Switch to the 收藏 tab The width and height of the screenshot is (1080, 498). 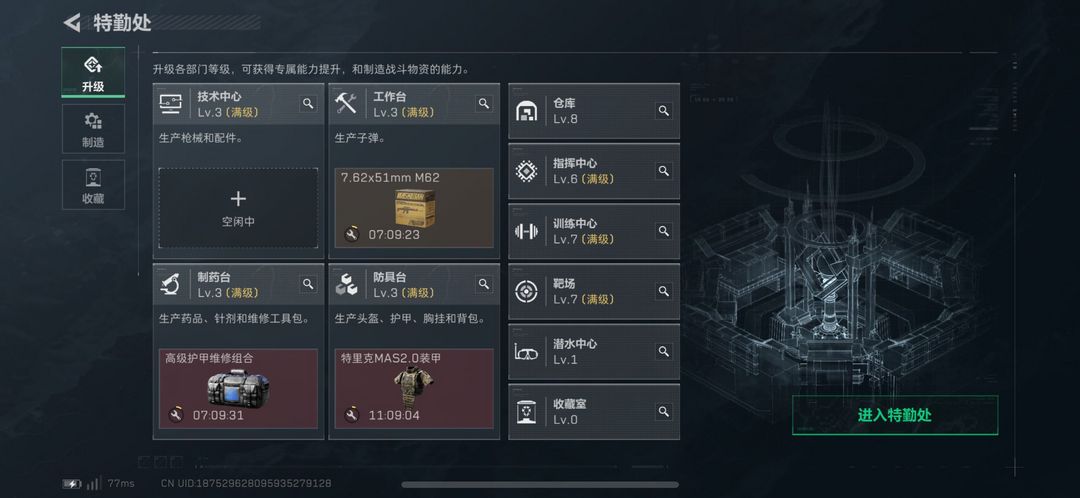tap(93, 185)
